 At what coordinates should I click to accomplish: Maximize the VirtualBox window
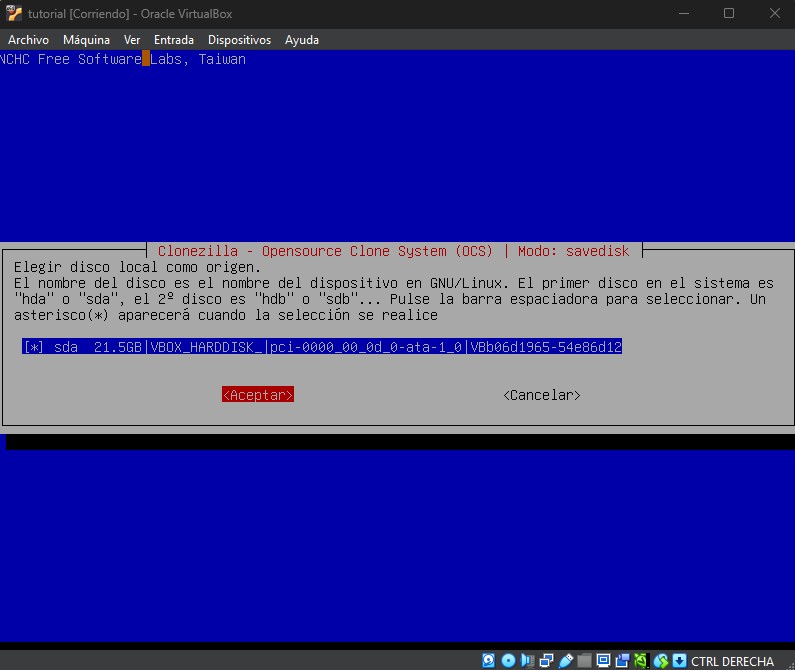pos(729,13)
